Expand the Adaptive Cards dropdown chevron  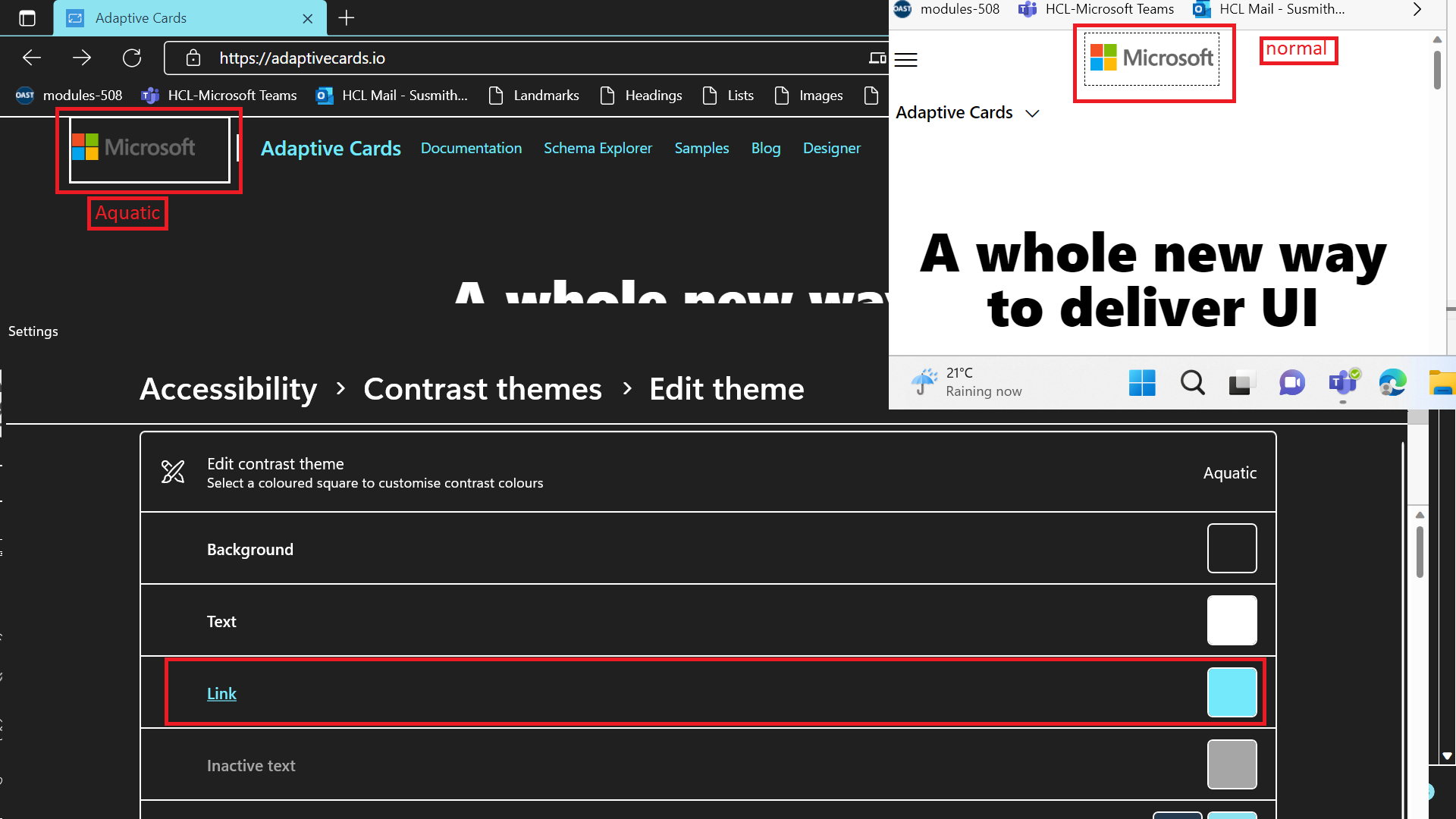tap(1032, 114)
